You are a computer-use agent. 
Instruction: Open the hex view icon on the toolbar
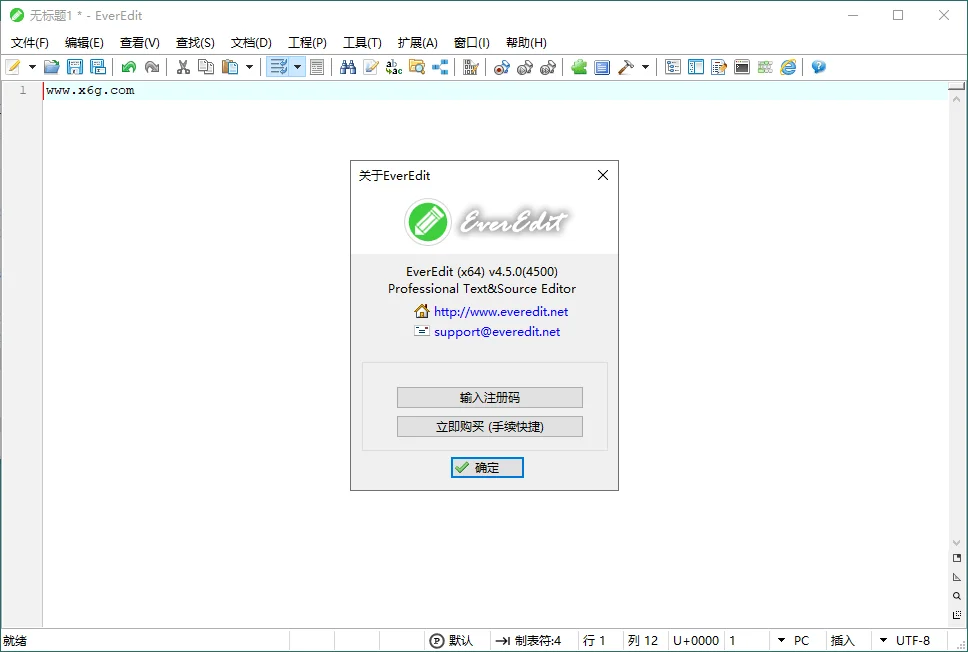(x=469, y=66)
